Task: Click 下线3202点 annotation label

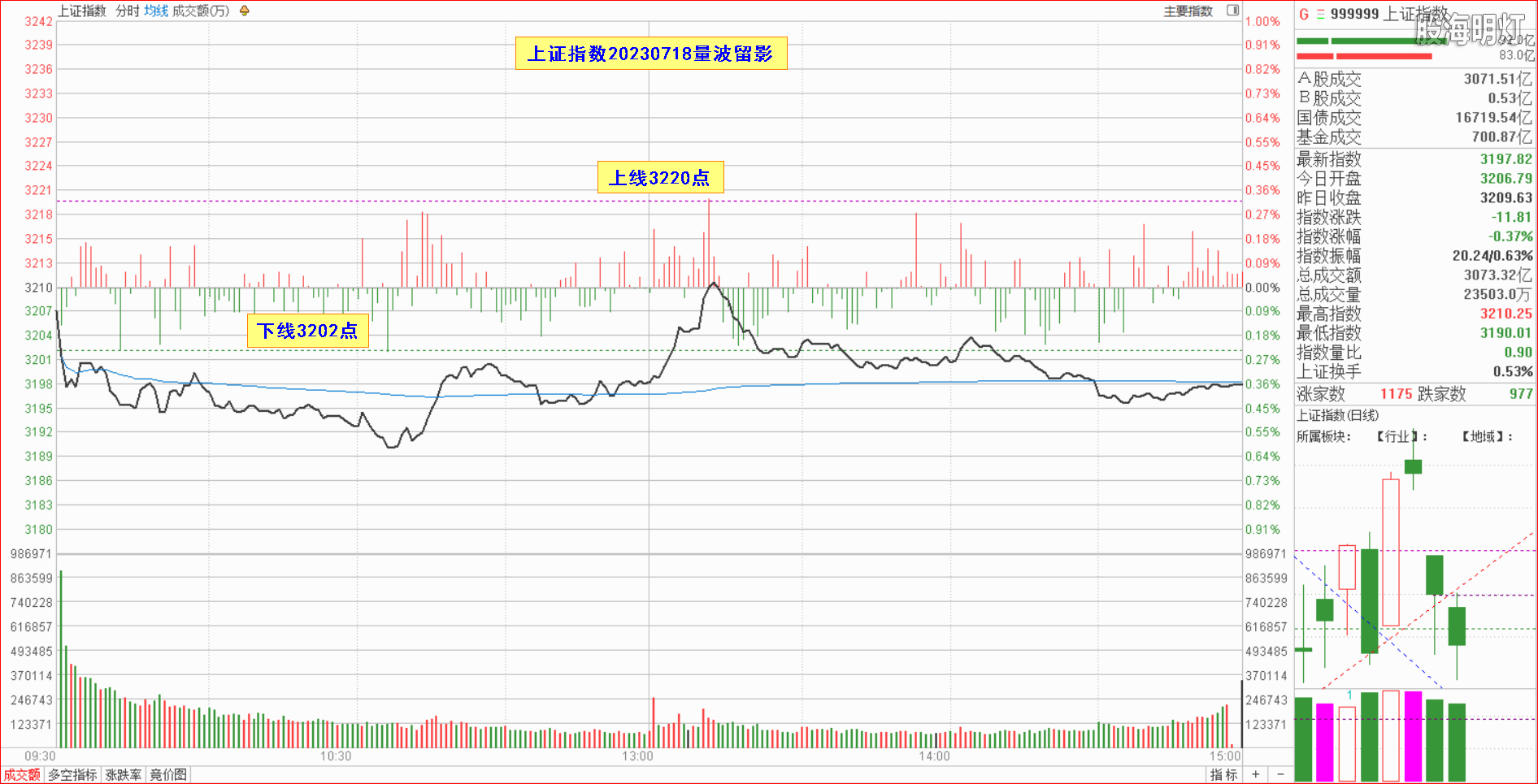Action: point(307,330)
